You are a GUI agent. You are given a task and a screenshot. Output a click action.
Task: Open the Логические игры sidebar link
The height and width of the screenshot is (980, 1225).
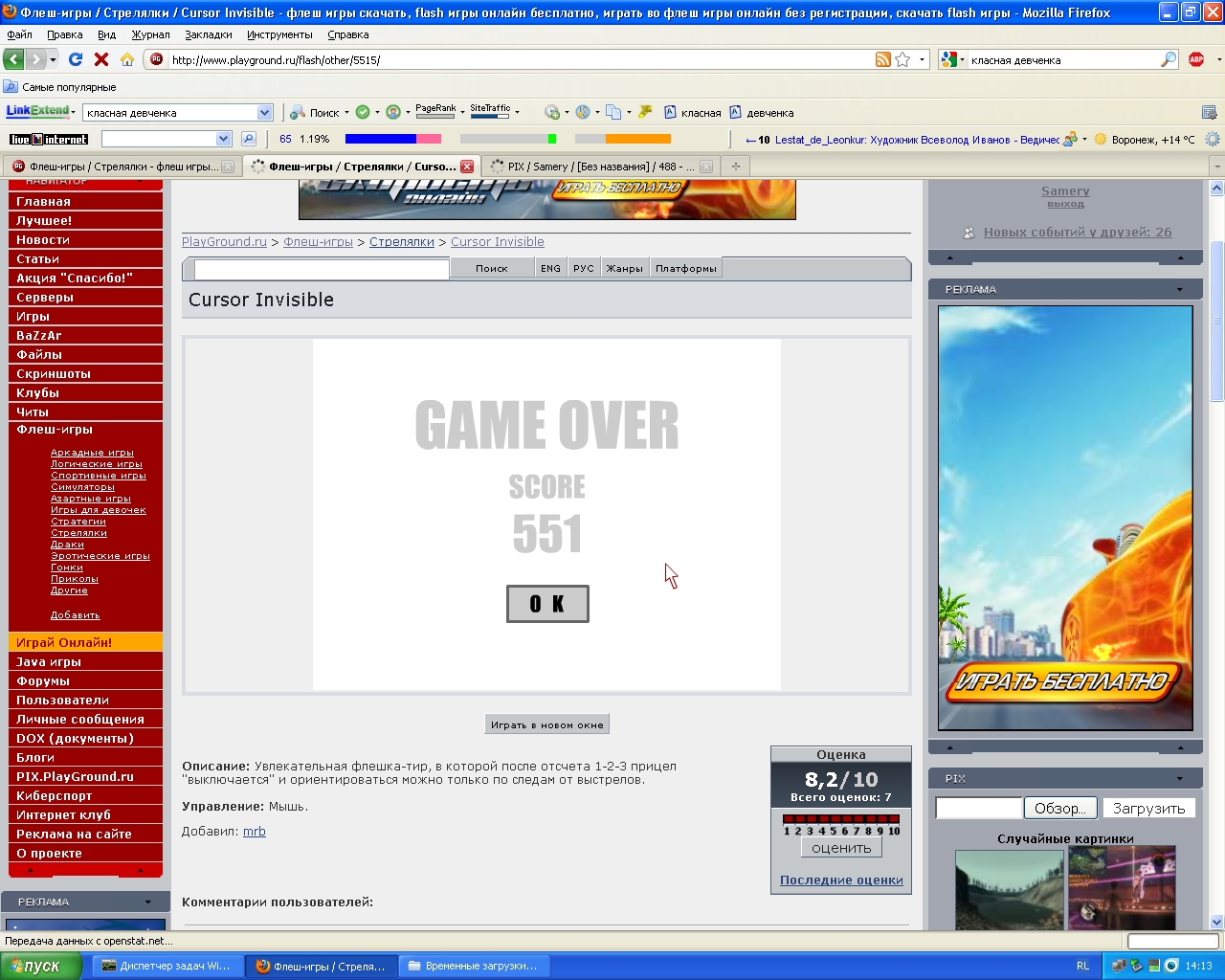click(x=97, y=464)
